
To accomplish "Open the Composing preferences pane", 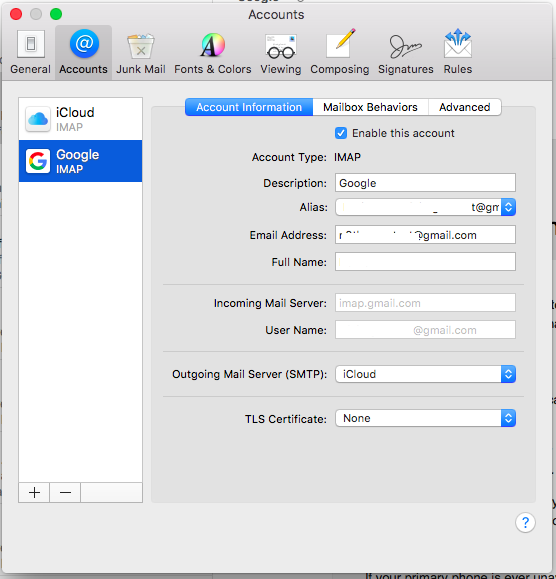I will pos(340,53).
